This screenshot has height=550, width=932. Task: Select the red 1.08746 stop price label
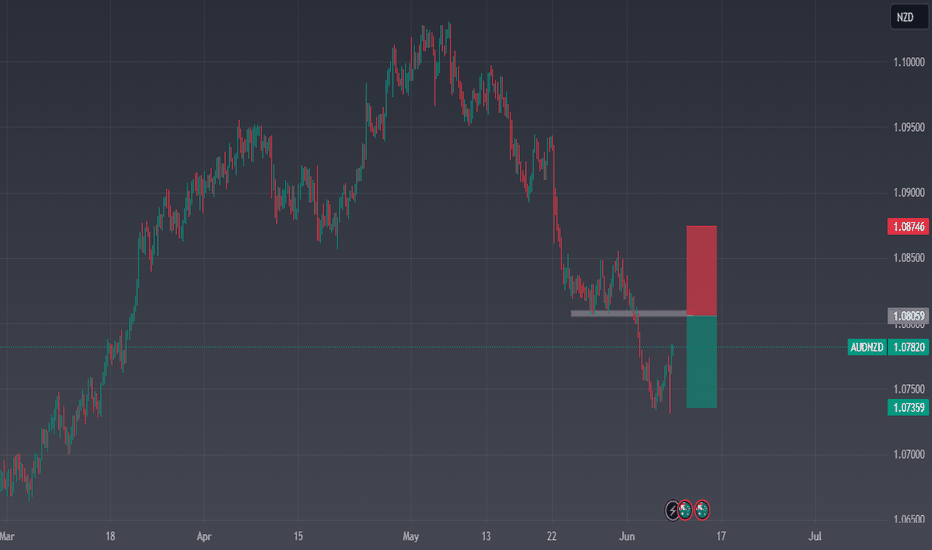click(908, 227)
